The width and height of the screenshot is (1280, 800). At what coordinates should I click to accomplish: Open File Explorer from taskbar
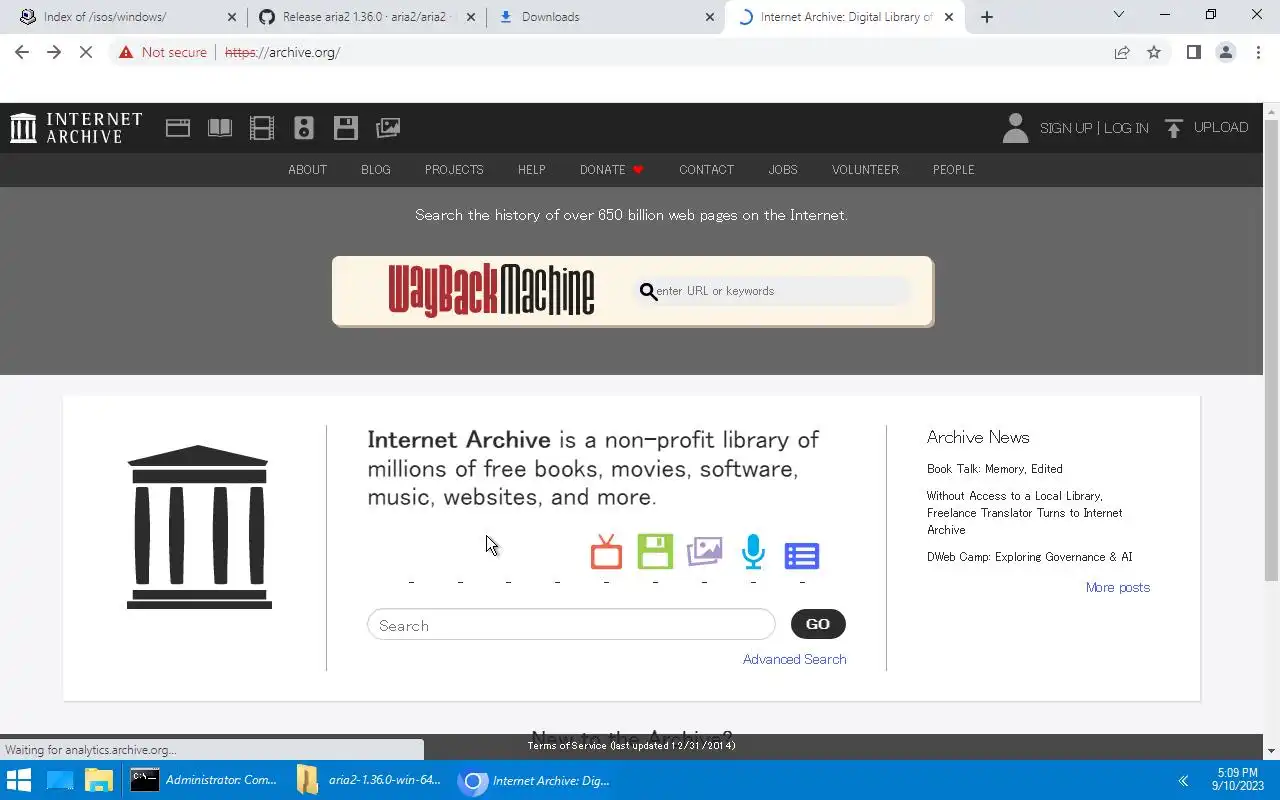[x=98, y=781]
